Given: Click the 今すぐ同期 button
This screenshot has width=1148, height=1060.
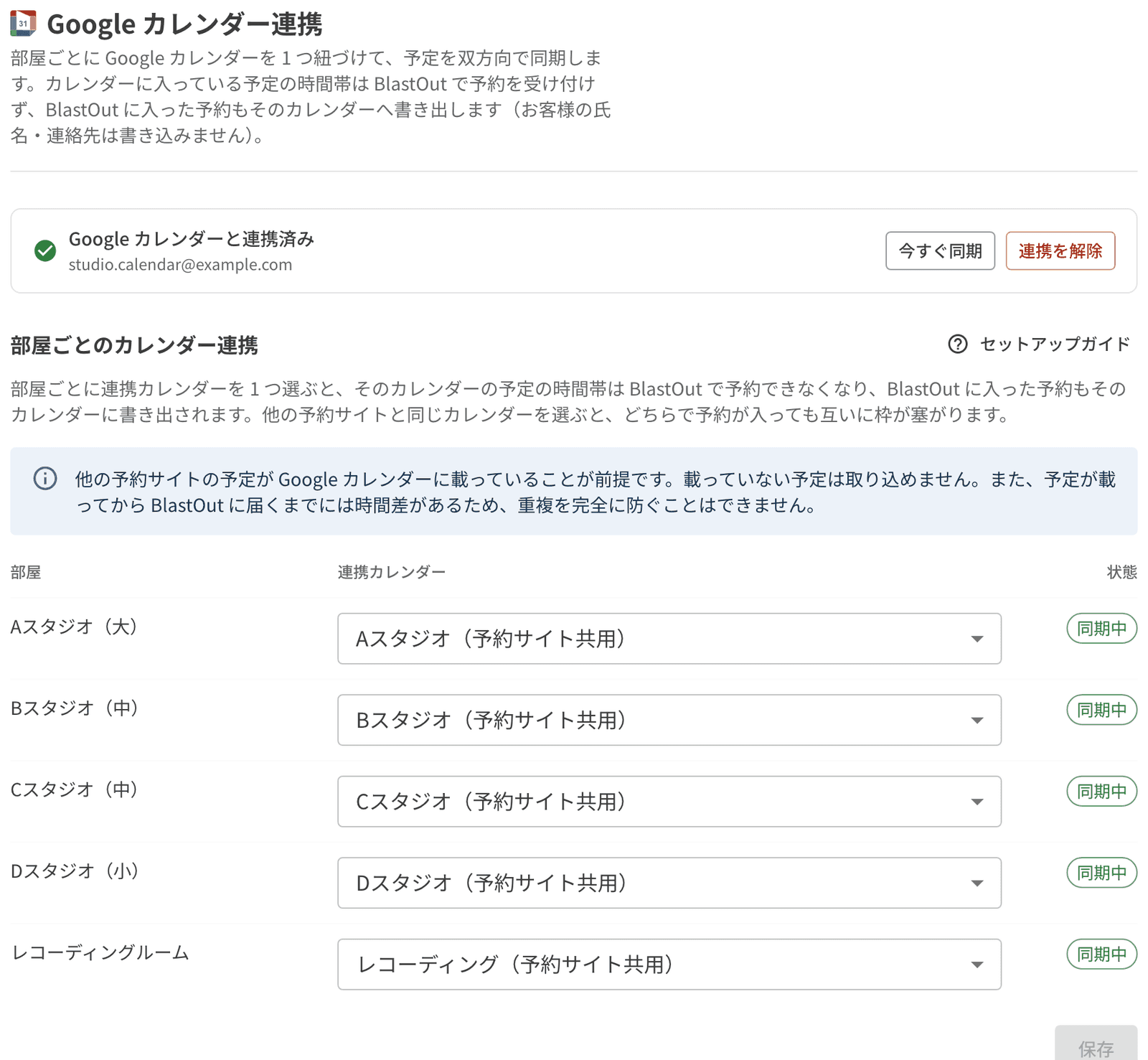Looking at the screenshot, I should tap(940, 250).
